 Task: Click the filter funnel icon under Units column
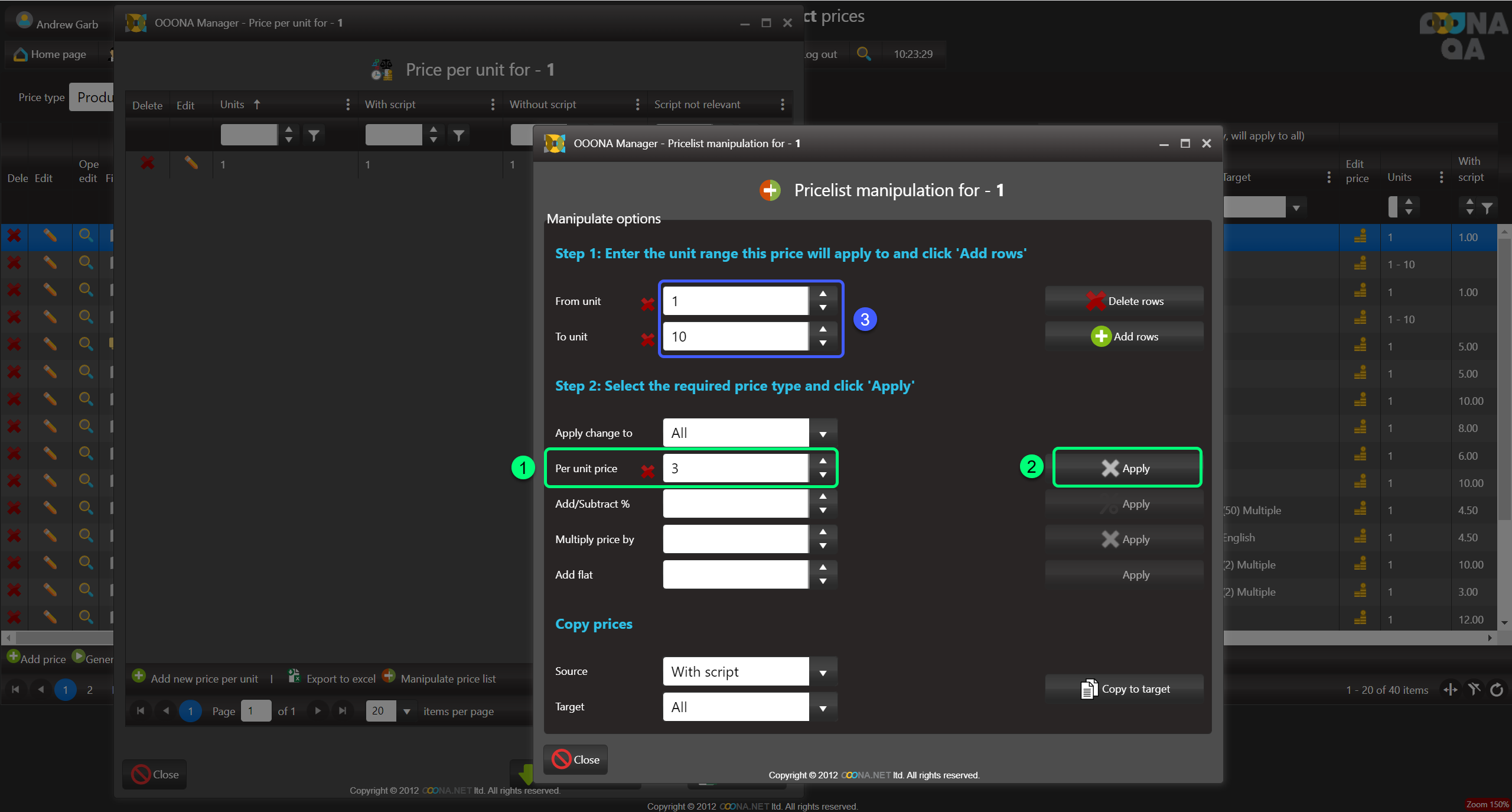tap(314, 135)
